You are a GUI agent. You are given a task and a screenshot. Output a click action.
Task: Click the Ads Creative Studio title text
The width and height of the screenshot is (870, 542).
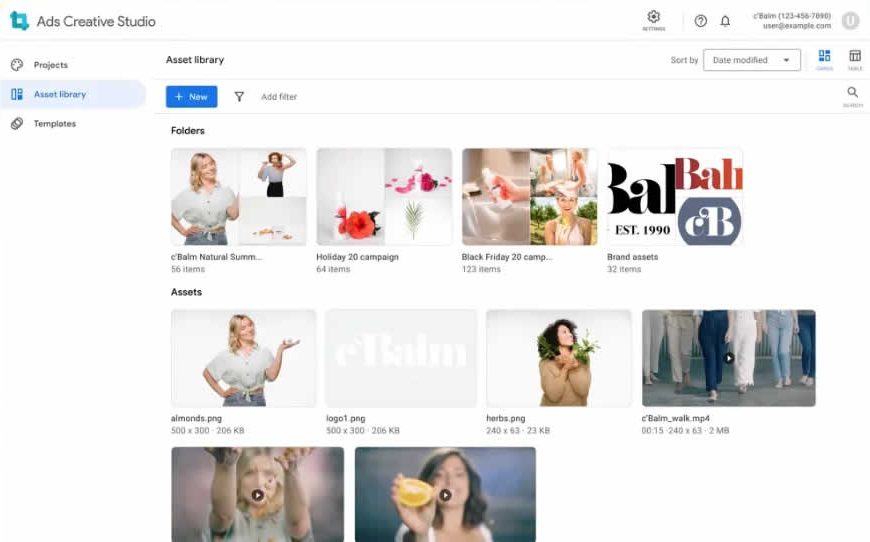pos(96,22)
